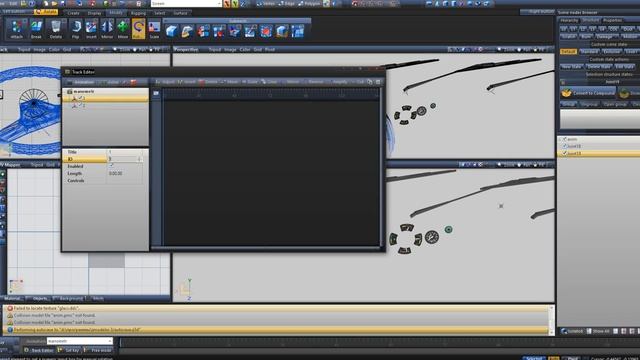Click the Track Editor button at bottom

point(39,350)
